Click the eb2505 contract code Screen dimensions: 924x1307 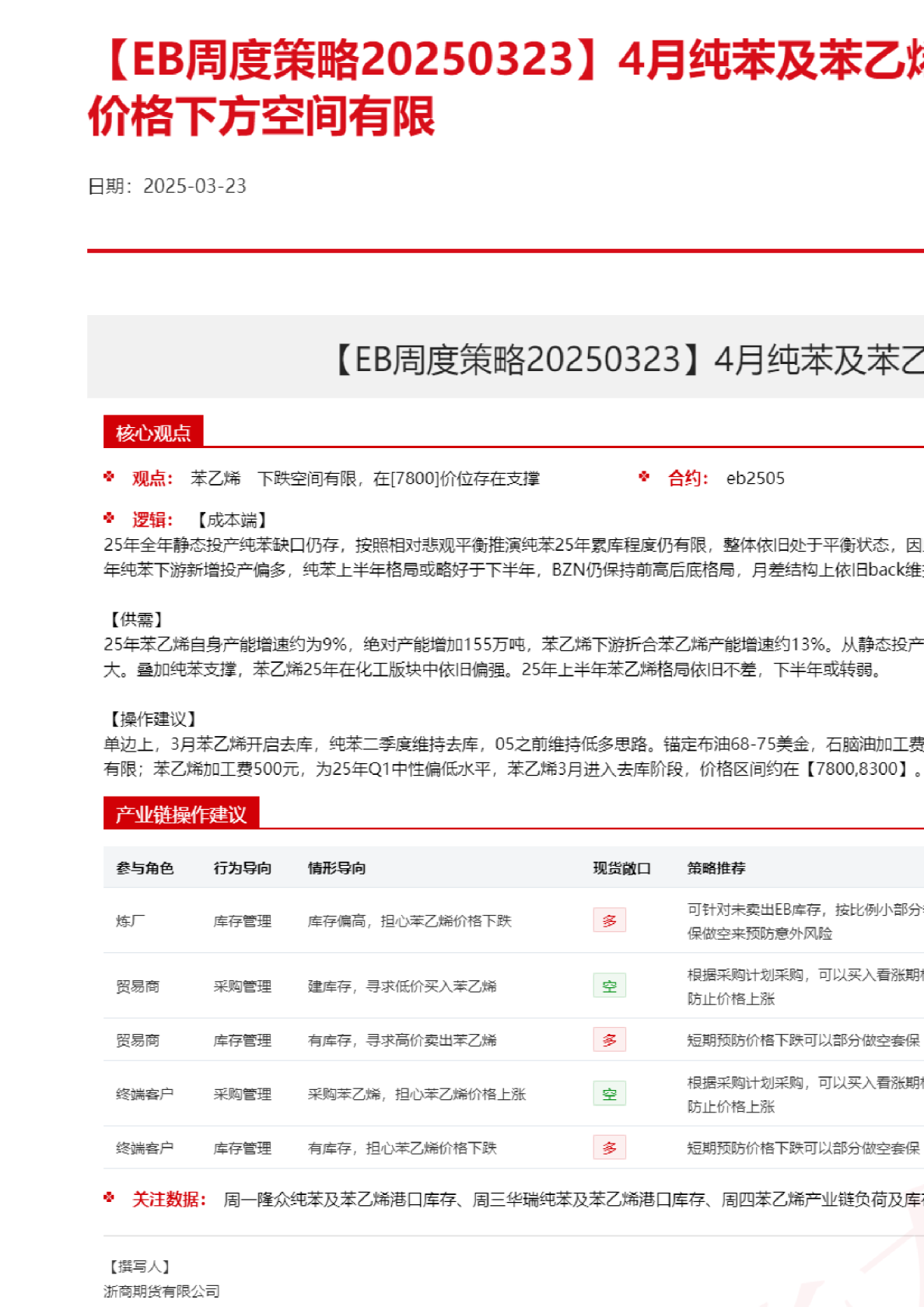[x=755, y=478]
